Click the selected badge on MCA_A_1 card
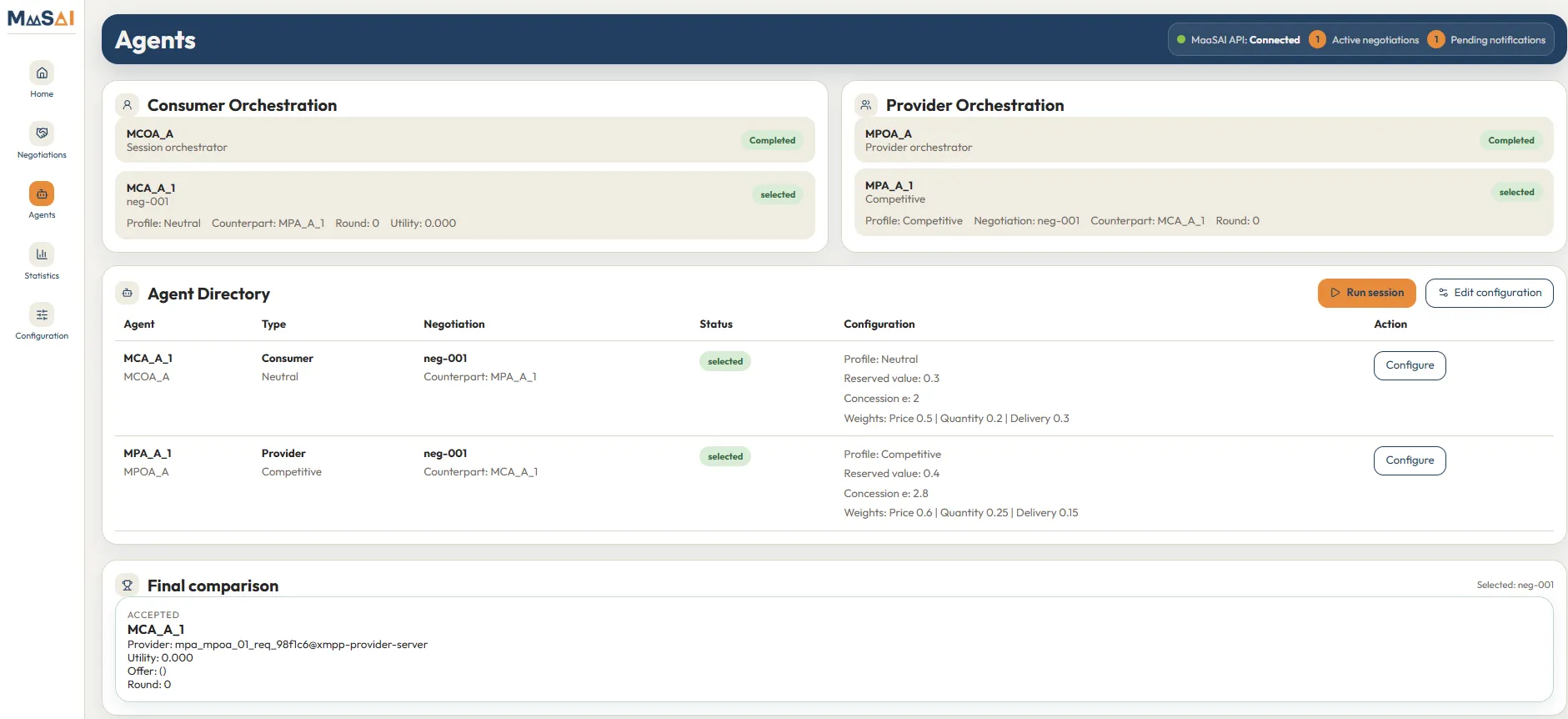Screen dimensions: 1568x719 [778, 194]
